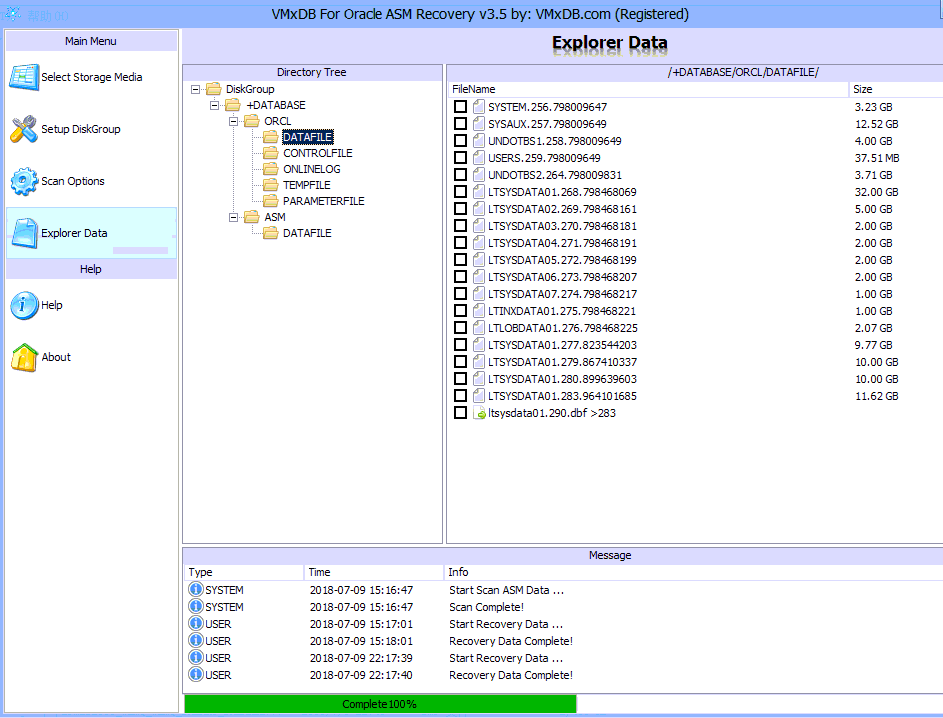The image size is (943, 718).
Task: Click the About house icon
Action: click(x=24, y=357)
